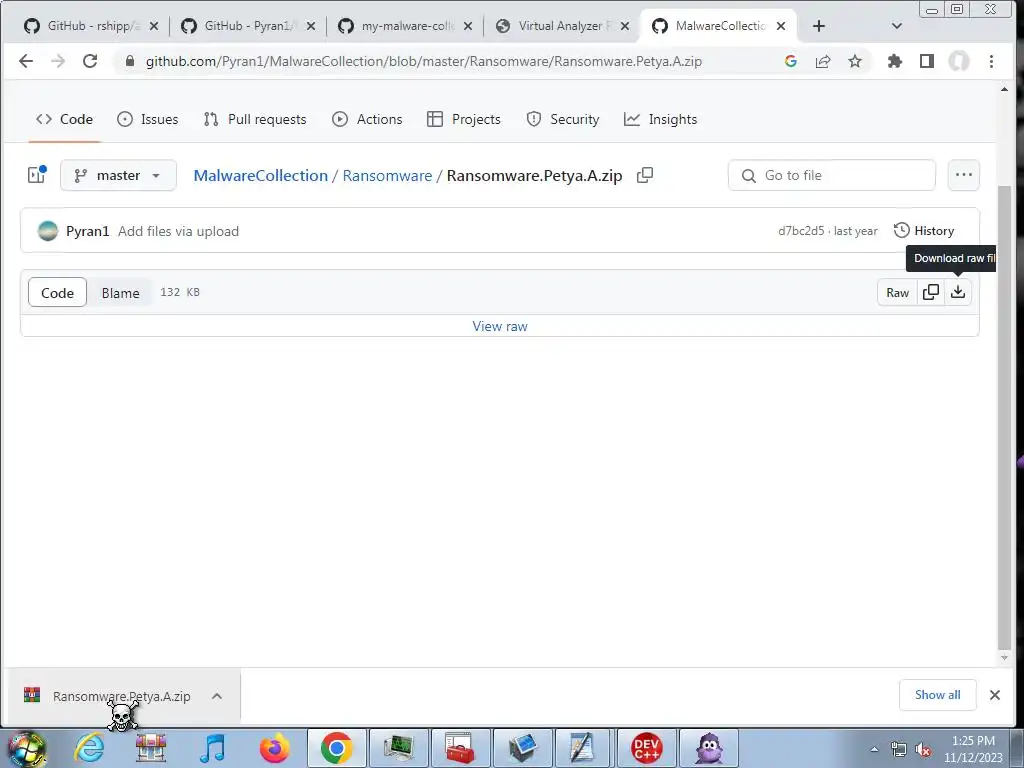The image size is (1024, 768).
Task: Toggle Chrome side panel icon
Action: [x=927, y=61]
